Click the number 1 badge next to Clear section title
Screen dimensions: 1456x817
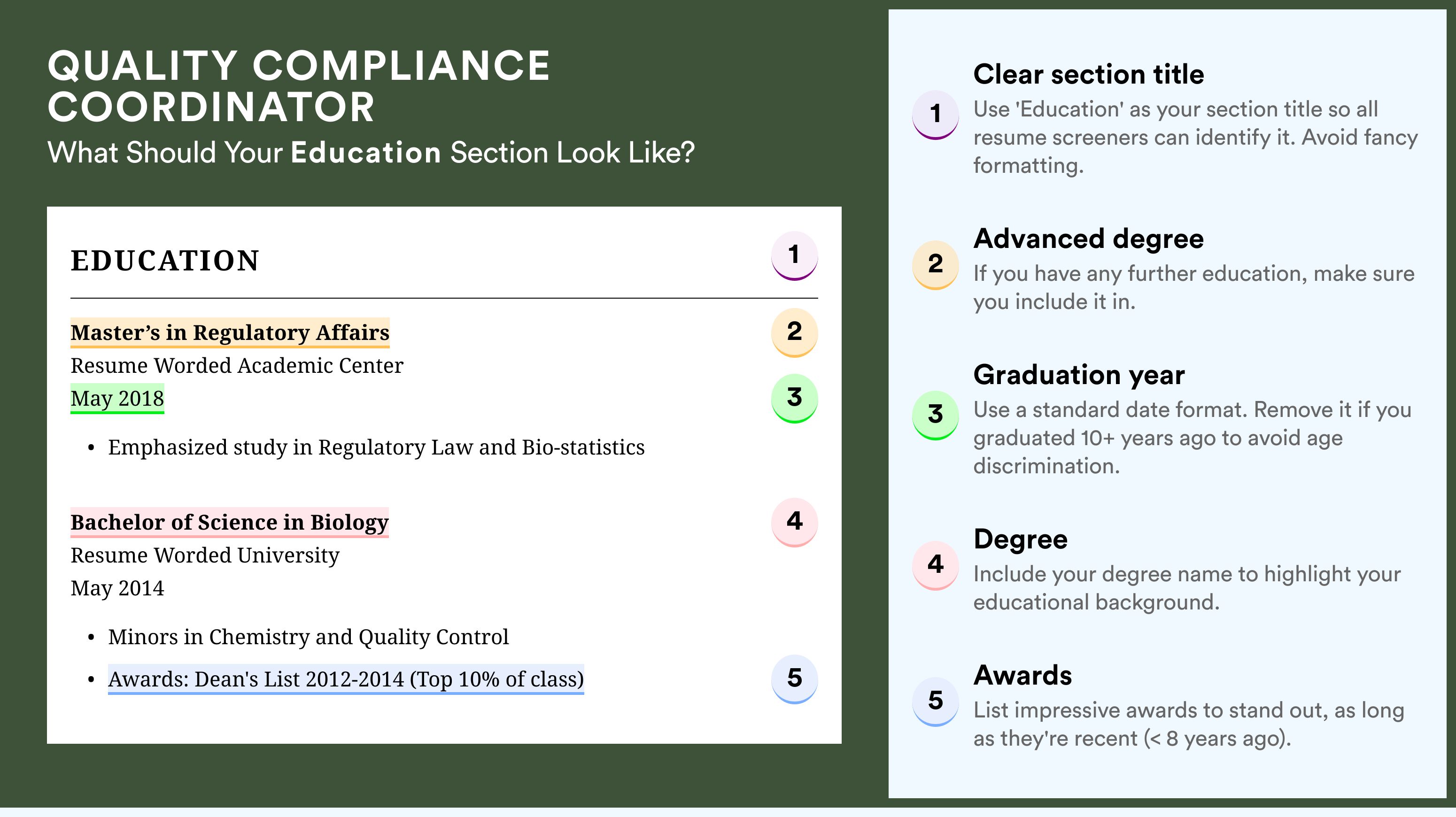(x=936, y=115)
